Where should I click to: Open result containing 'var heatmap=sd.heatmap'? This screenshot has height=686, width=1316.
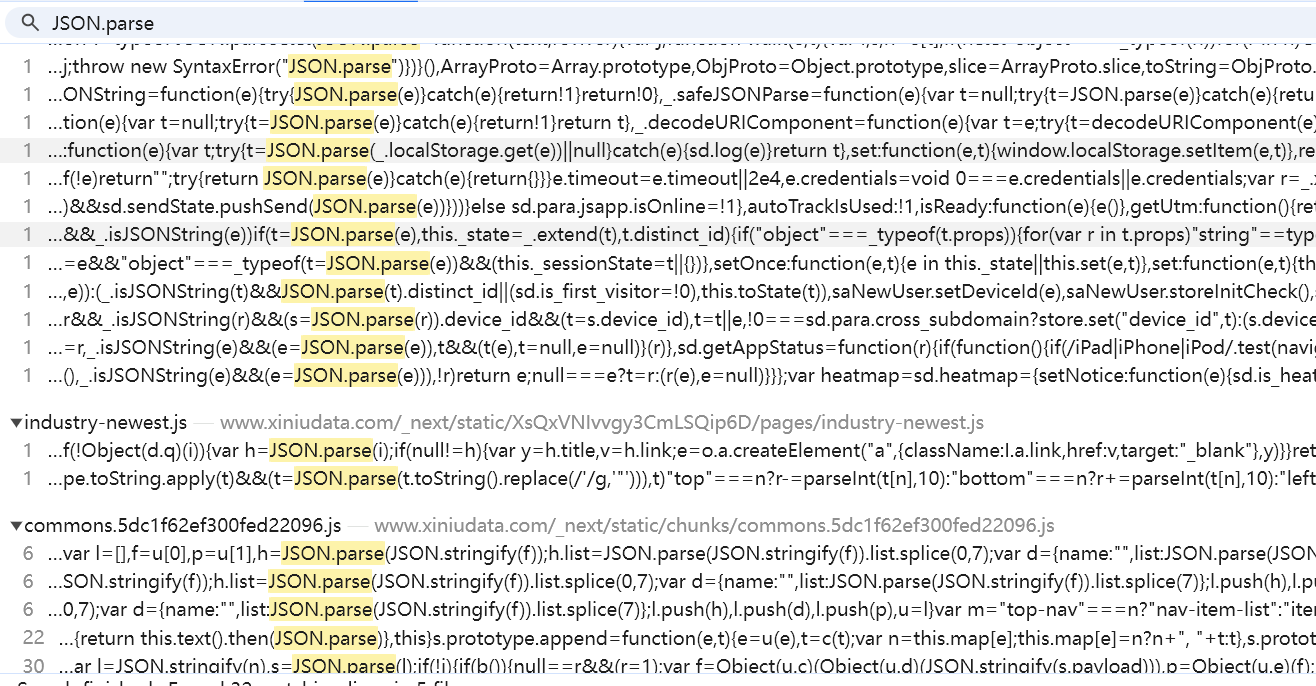(658, 375)
